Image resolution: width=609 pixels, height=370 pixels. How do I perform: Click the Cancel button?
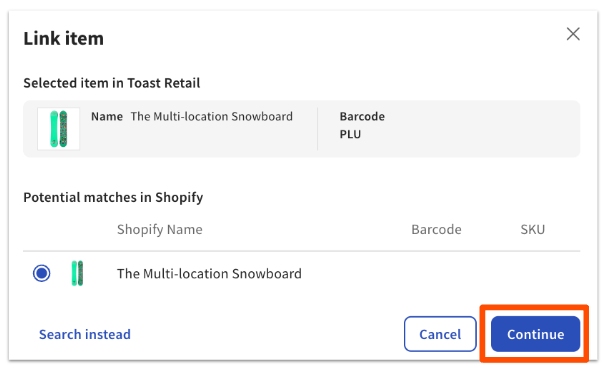tap(440, 334)
